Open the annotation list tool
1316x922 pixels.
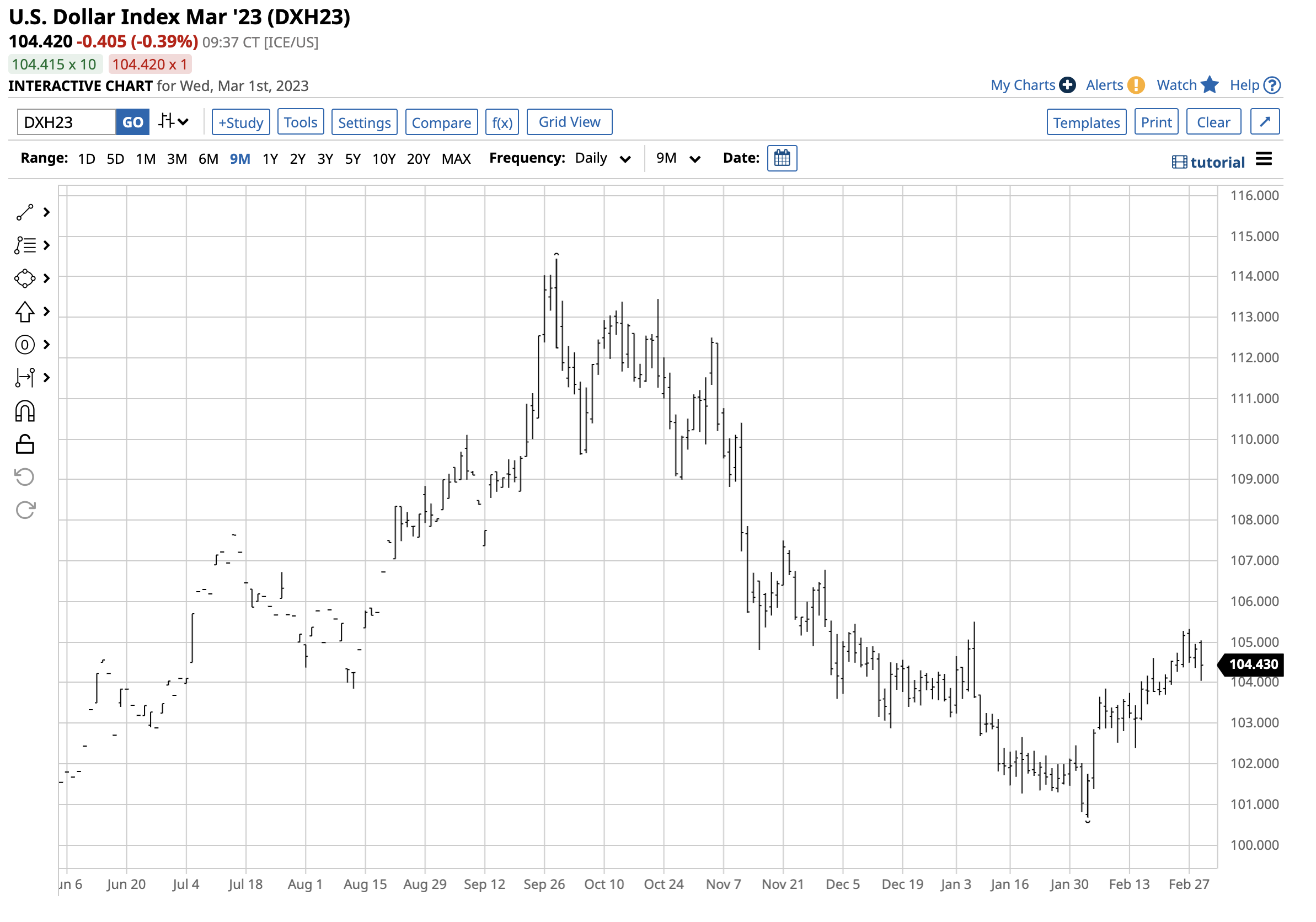[25, 245]
